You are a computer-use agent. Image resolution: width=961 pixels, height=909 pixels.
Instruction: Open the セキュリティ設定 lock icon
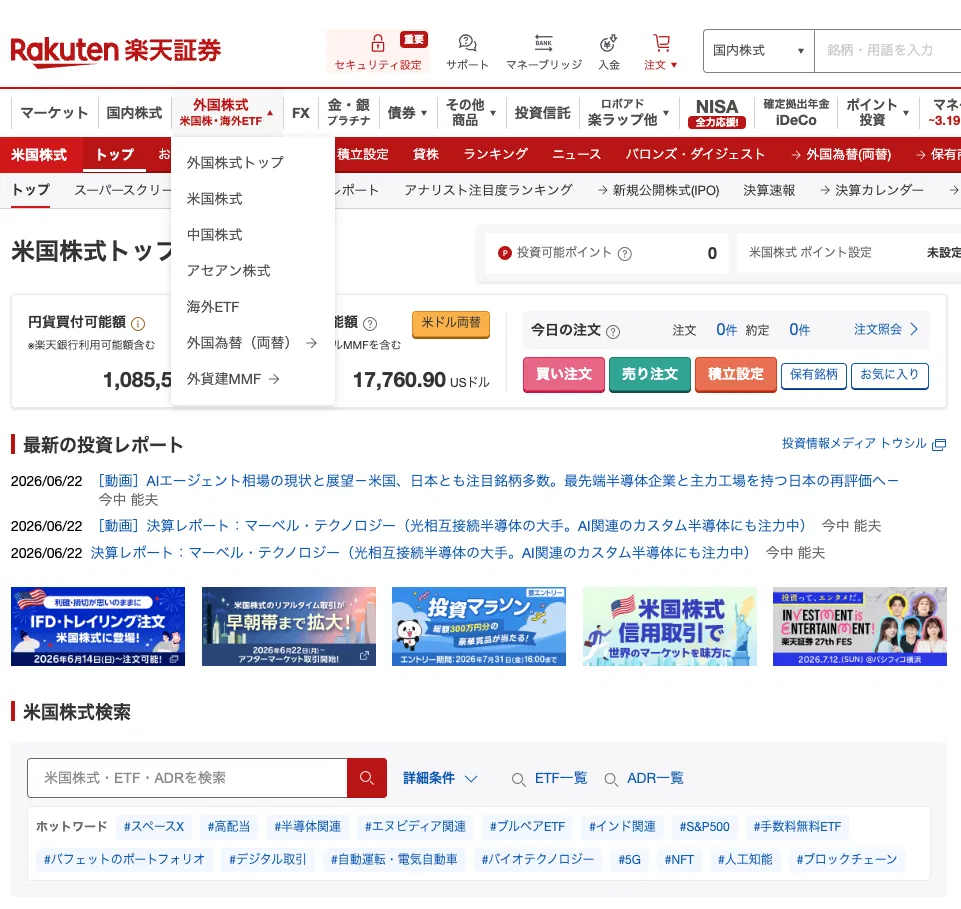pos(378,44)
